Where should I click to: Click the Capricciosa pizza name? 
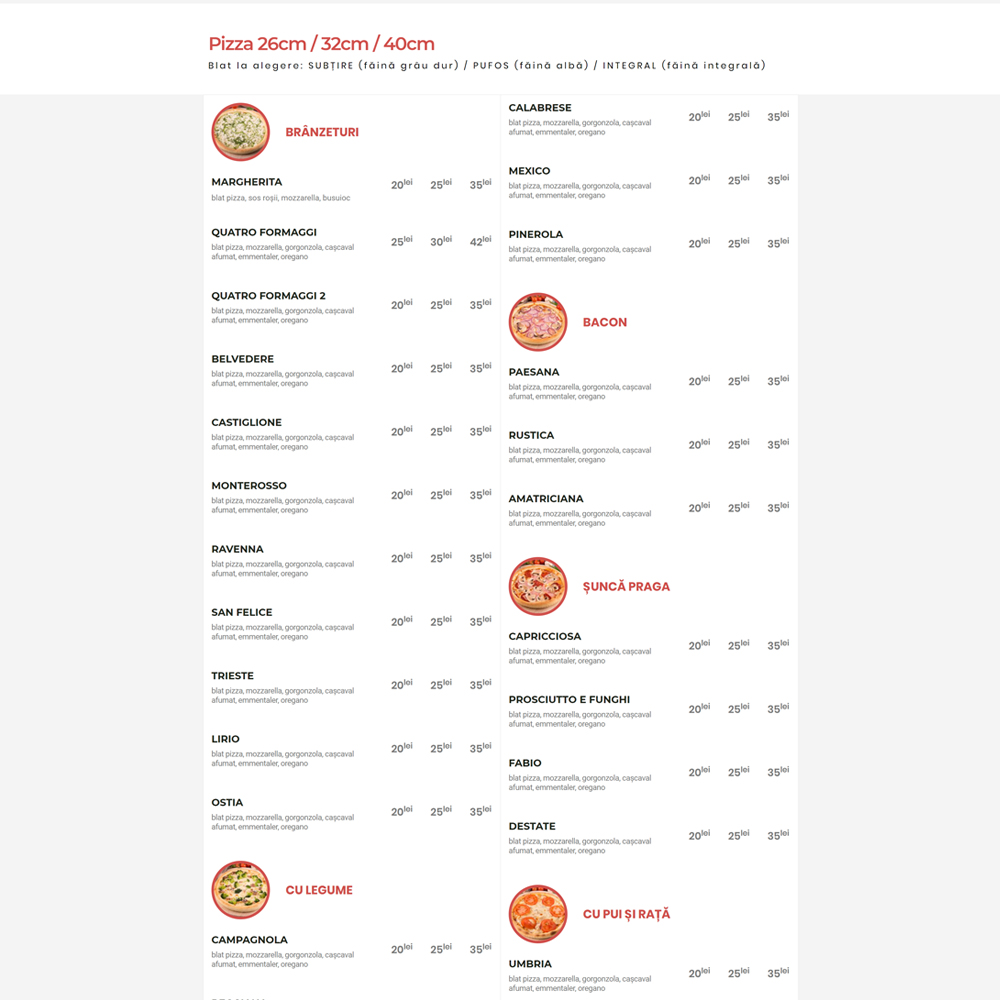544,636
